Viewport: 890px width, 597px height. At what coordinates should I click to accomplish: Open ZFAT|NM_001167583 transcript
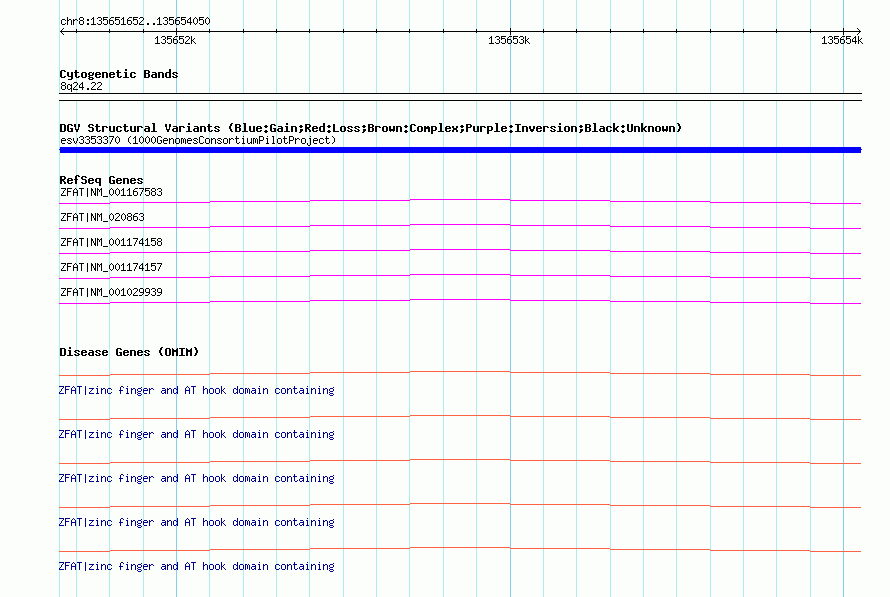pyautogui.click(x=111, y=192)
